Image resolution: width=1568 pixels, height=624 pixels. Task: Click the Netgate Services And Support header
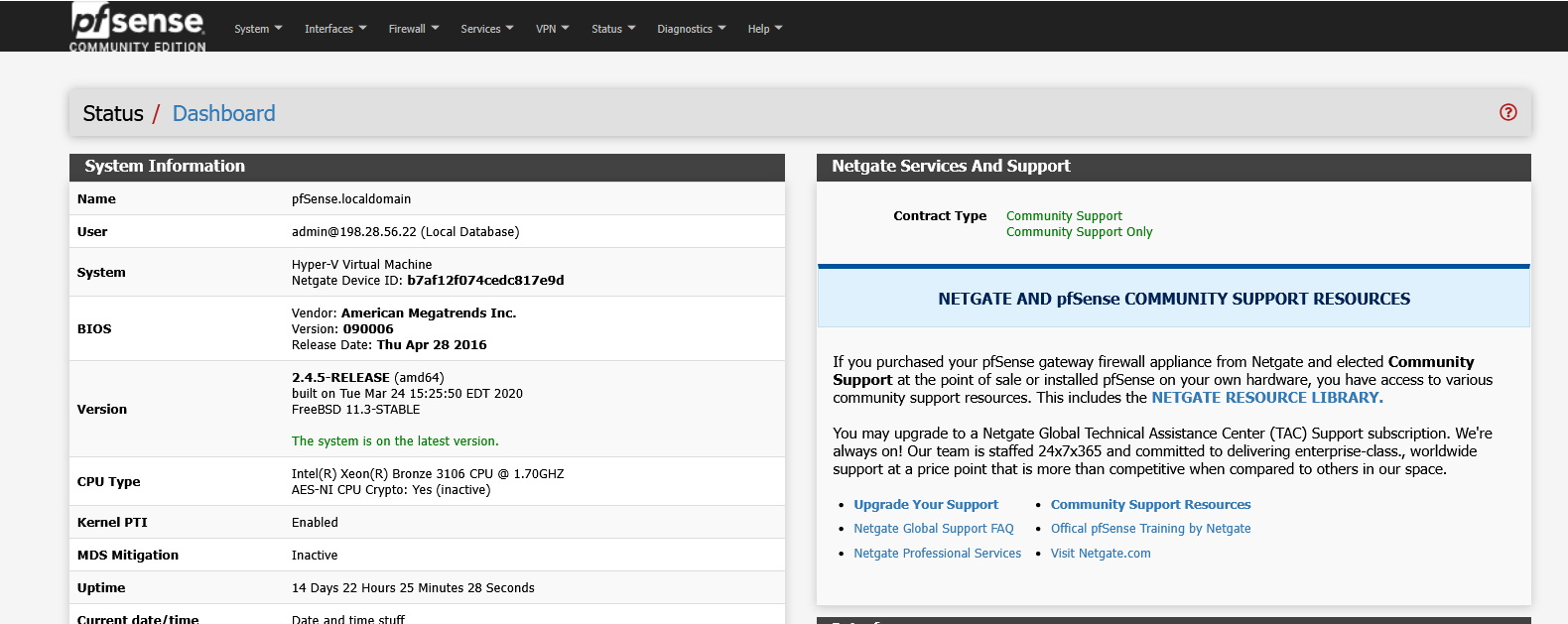click(950, 167)
